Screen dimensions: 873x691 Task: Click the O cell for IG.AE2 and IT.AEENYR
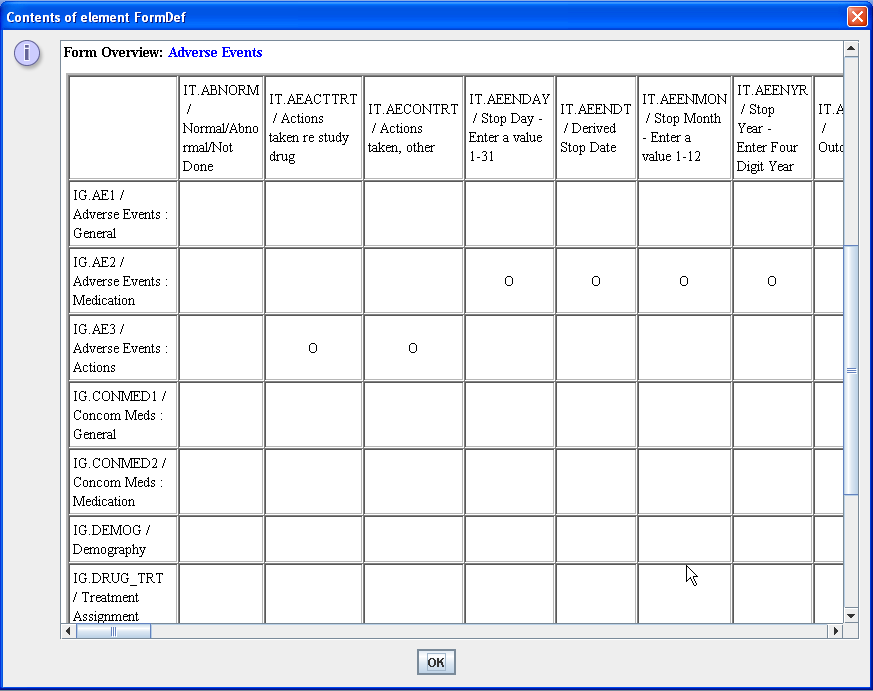pos(772,282)
